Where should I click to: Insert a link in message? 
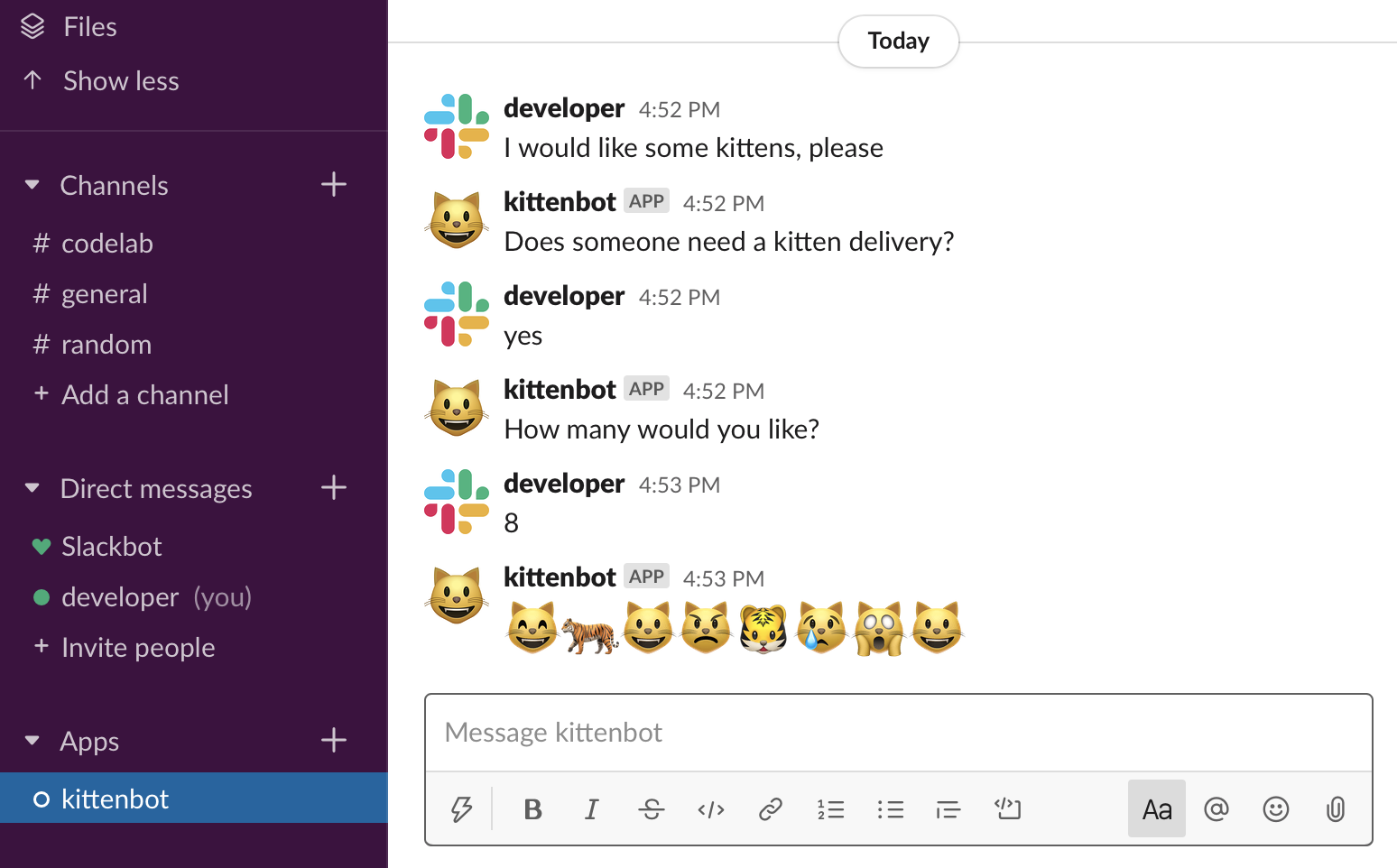[770, 809]
